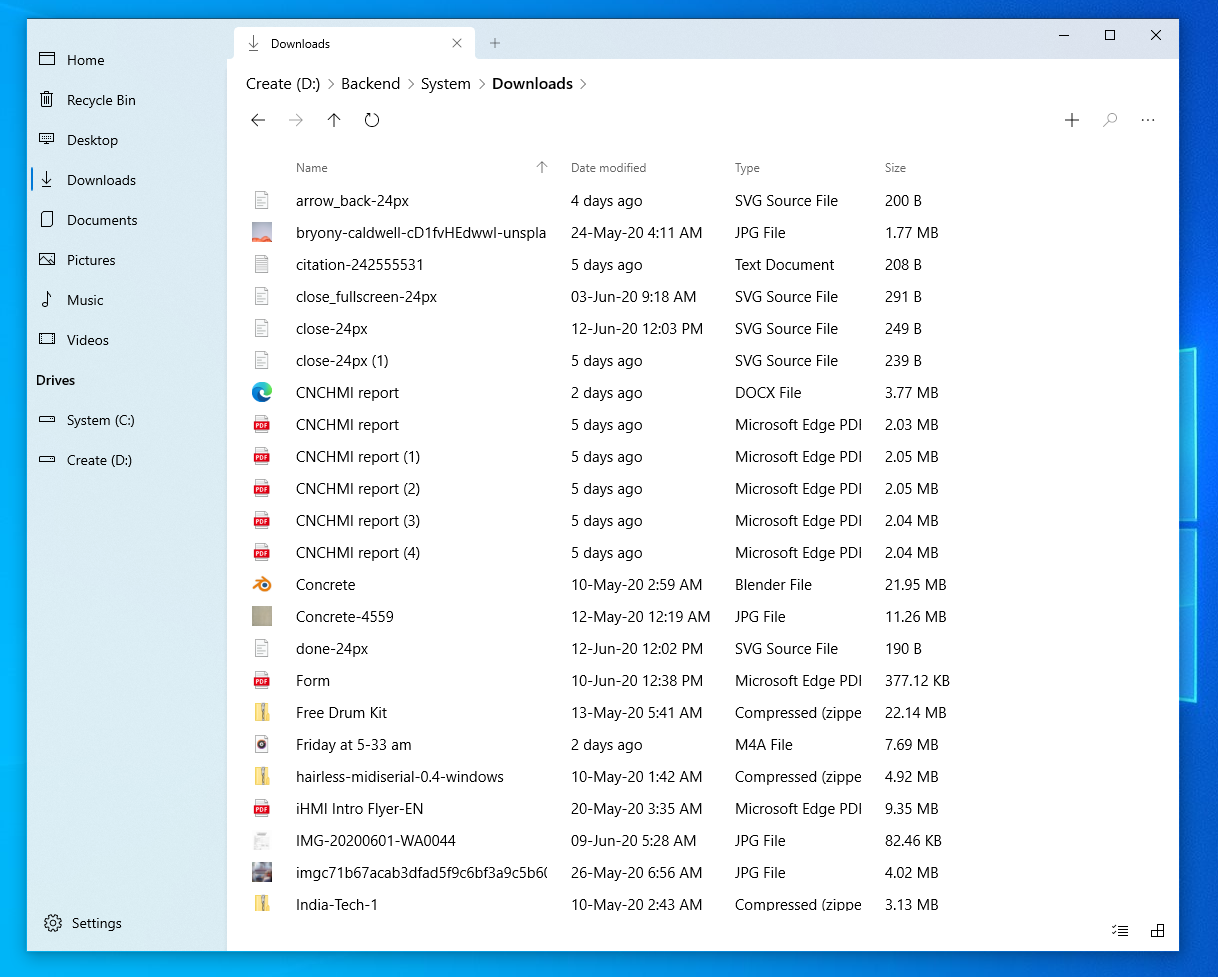Click Backend in the breadcrumb path

point(370,84)
